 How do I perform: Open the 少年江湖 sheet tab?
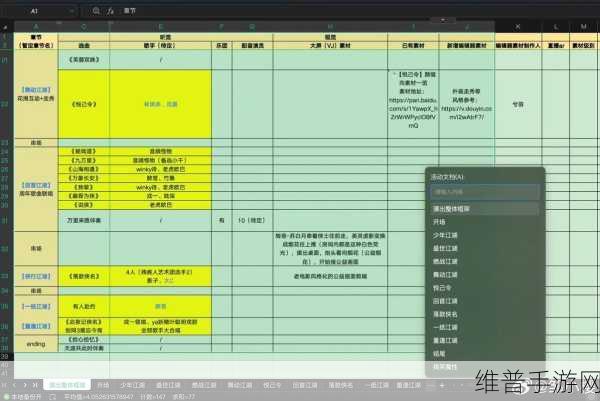133,385
